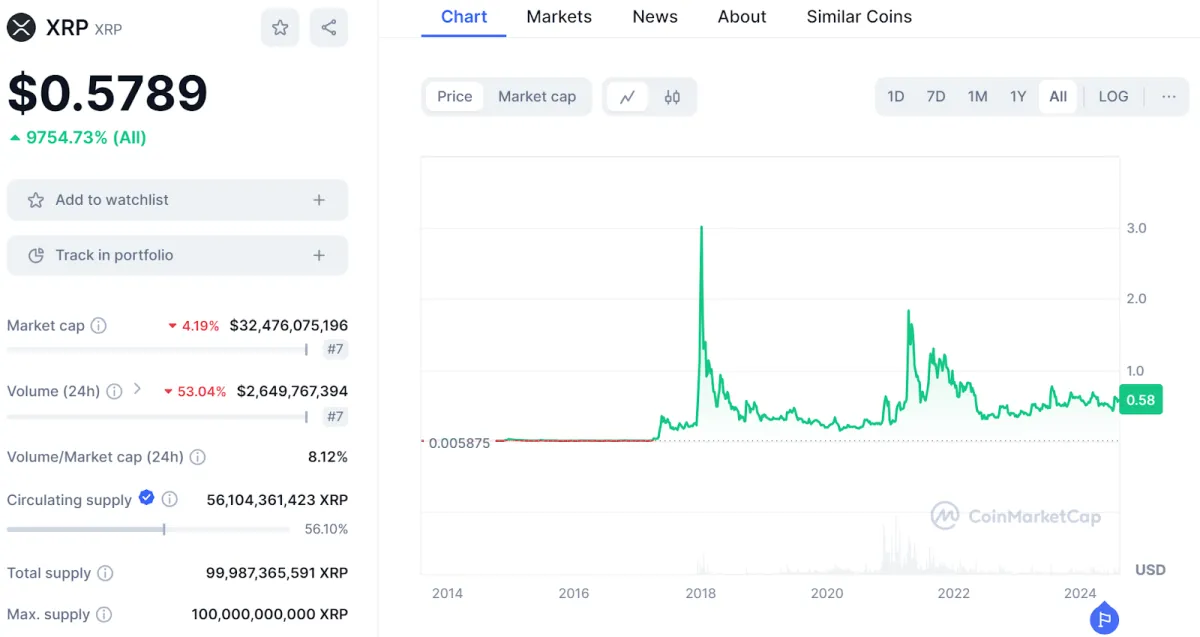Viewport: 1200px width, 637px height.
Task: Click market cap value $32,476,075,196
Action: tap(289, 326)
